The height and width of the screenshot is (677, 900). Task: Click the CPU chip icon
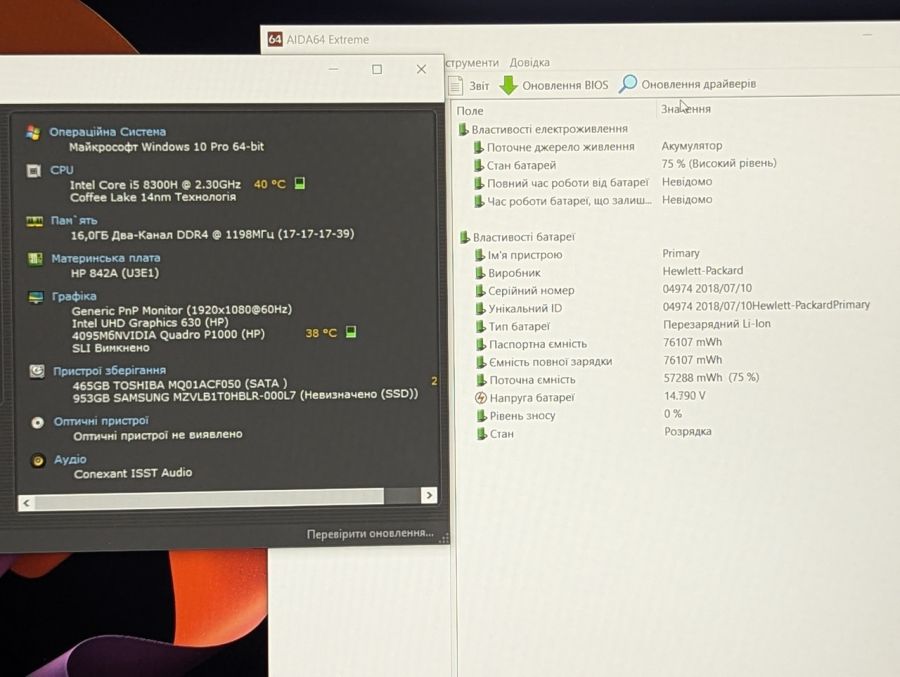[x=34, y=171]
